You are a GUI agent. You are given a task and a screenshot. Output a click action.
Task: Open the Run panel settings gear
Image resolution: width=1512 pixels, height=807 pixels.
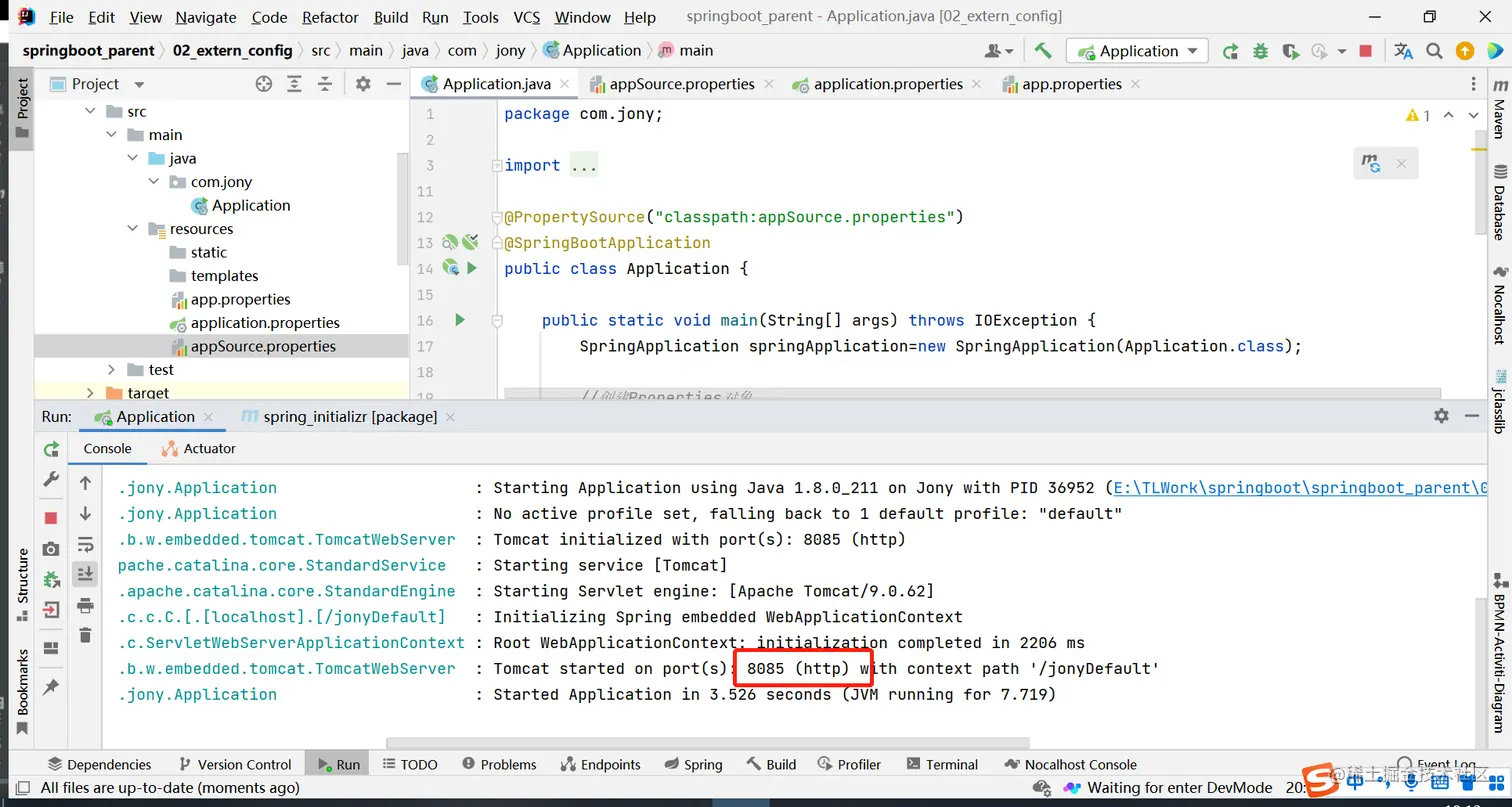point(1441,415)
